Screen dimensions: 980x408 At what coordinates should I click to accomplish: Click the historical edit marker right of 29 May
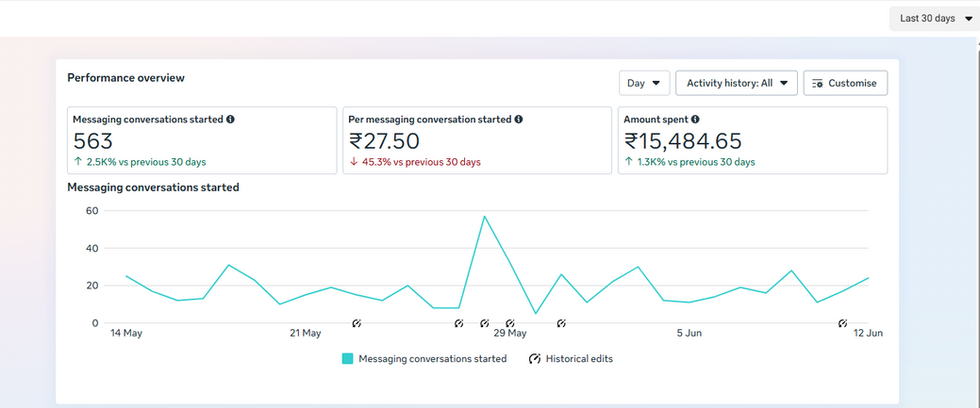tap(561, 323)
